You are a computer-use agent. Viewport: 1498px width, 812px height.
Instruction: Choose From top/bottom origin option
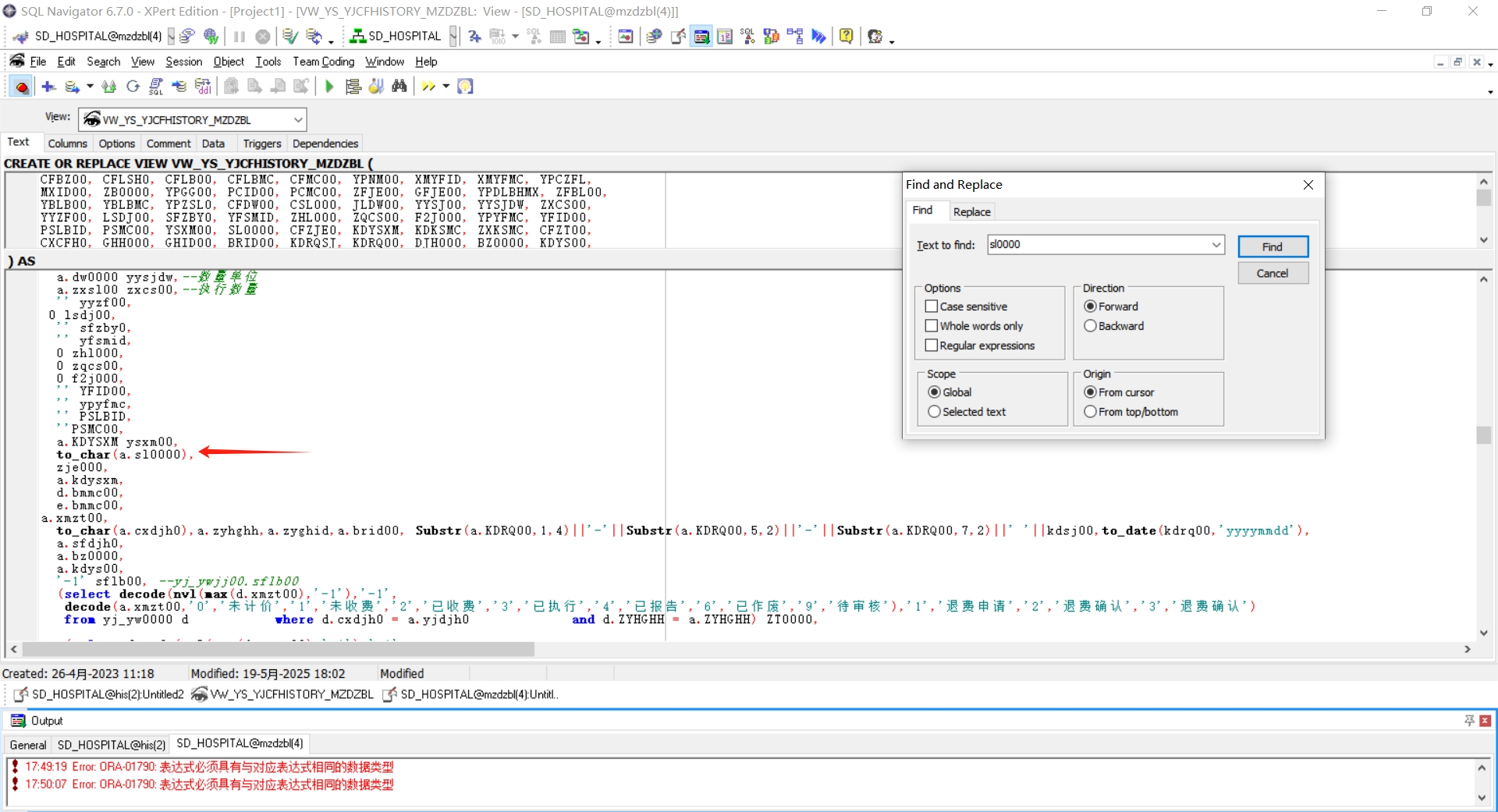pos(1090,412)
